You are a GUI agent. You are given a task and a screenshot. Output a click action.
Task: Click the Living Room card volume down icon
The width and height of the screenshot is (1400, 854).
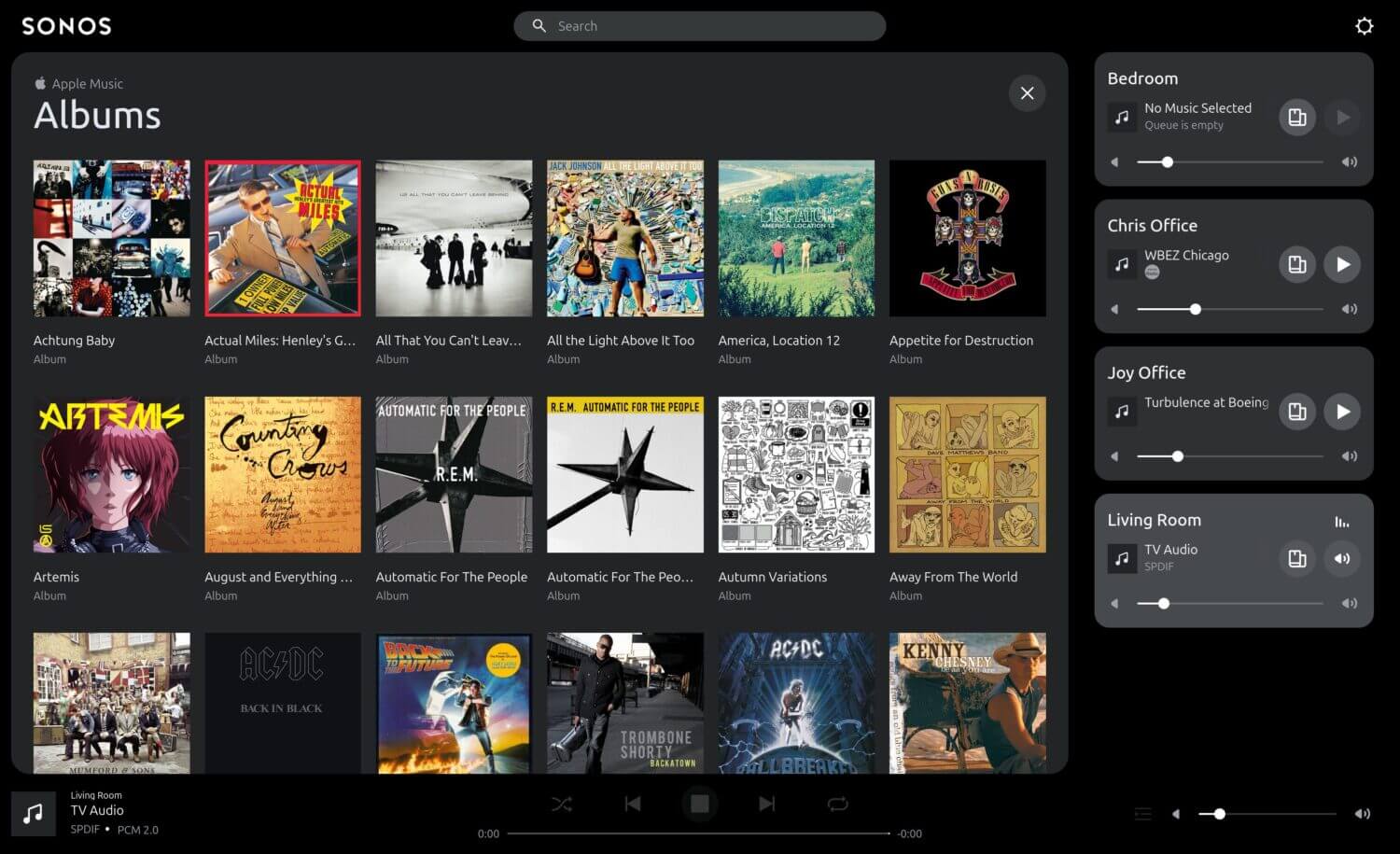tap(1114, 604)
